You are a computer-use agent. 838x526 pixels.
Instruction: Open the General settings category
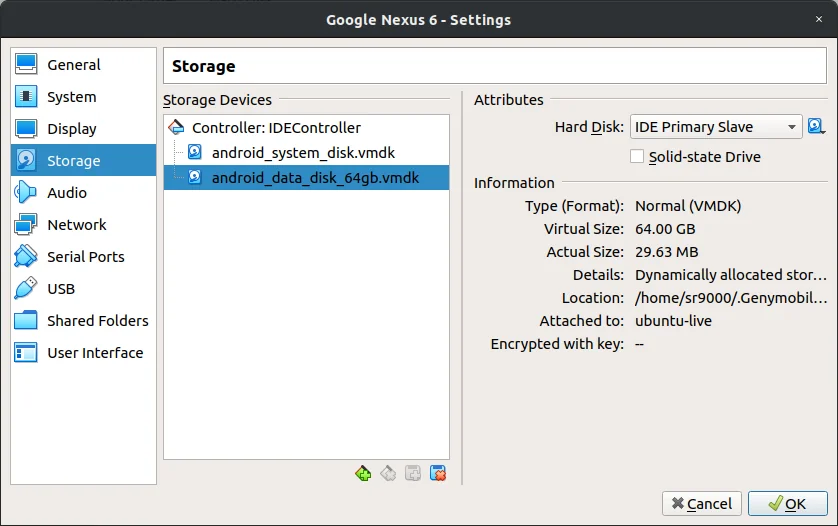pyautogui.click(x=83, y=65)
